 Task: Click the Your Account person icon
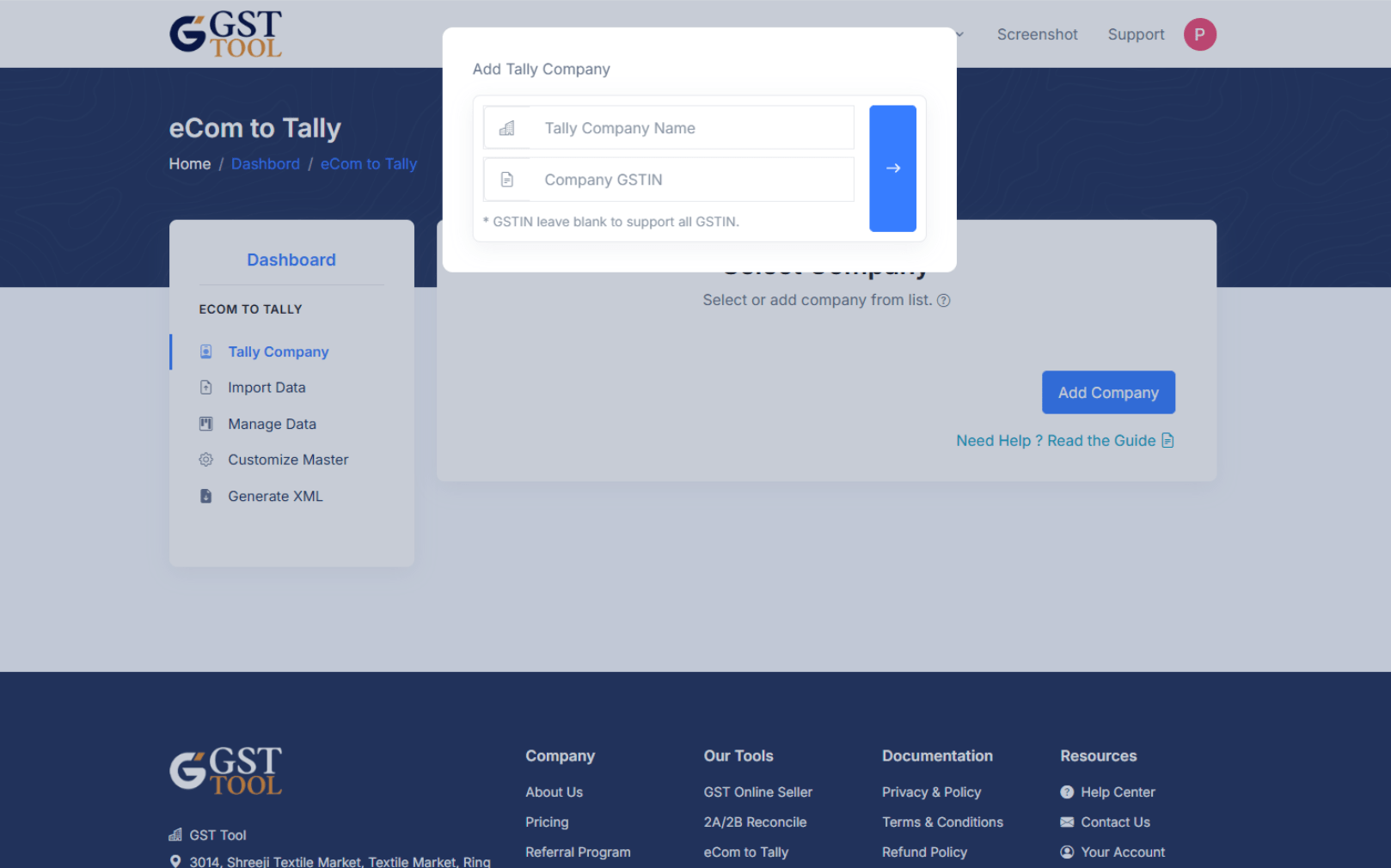point(1067,853)
